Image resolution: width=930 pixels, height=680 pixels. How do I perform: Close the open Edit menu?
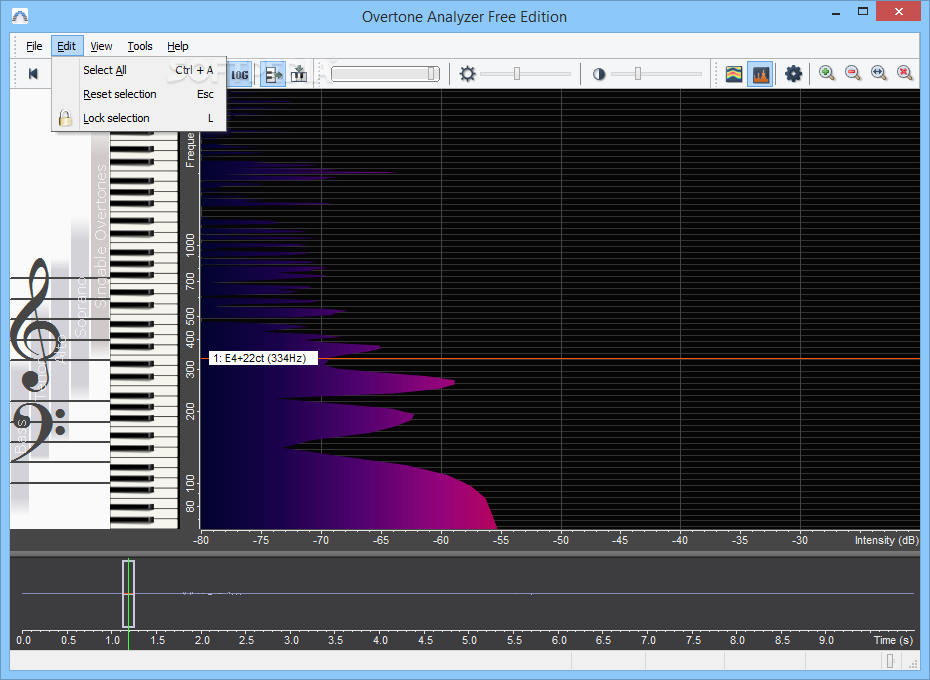(x=66, y=46)
